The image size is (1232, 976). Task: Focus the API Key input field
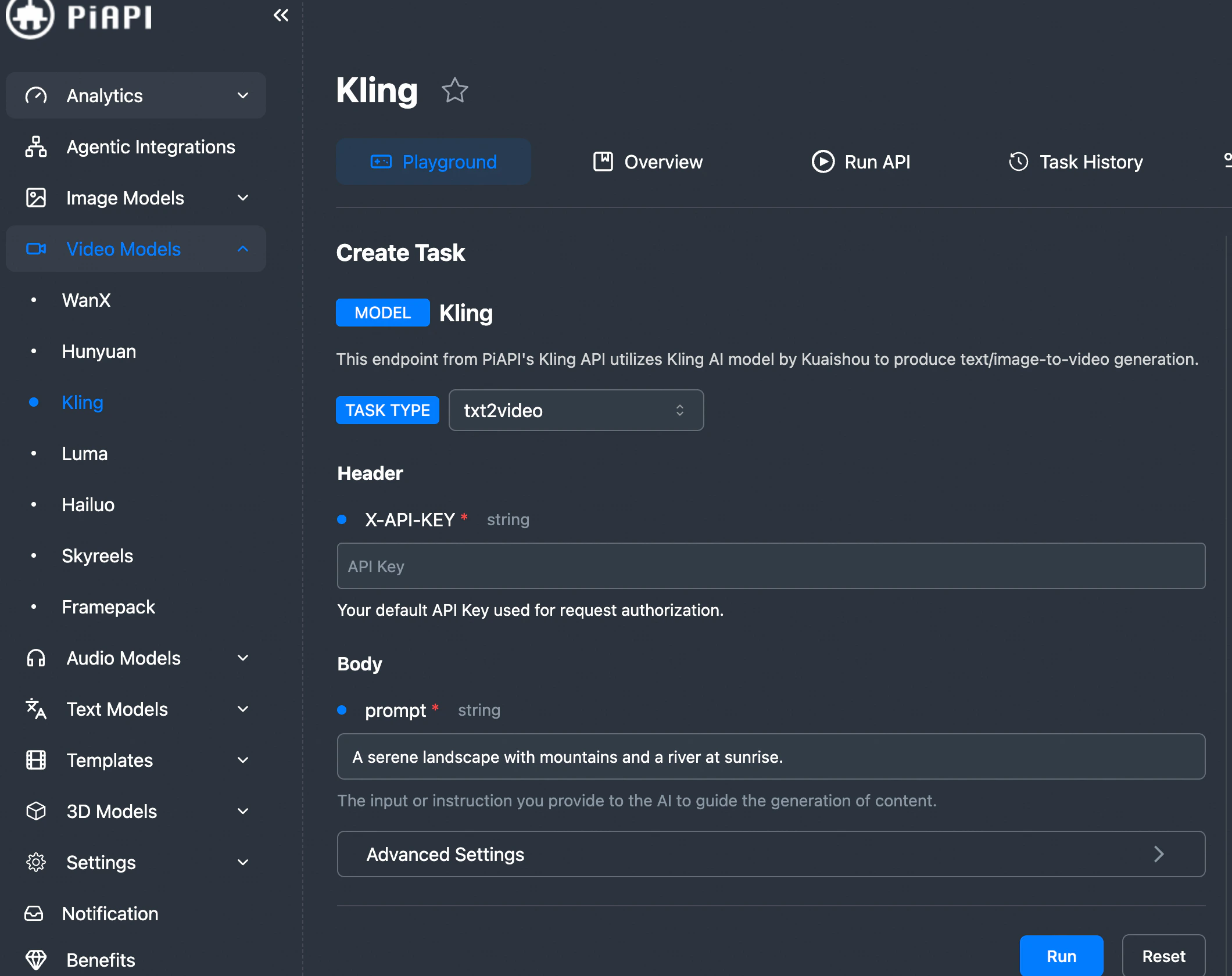pos(771,566)
